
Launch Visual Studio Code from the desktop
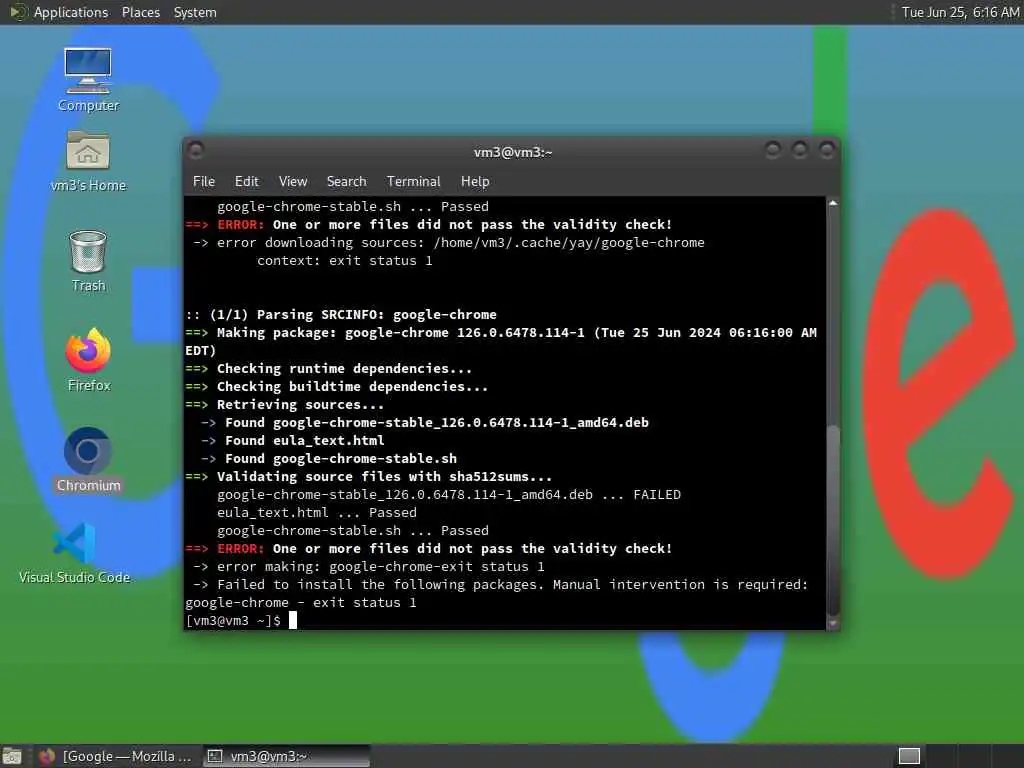click(x=74, y=553)
